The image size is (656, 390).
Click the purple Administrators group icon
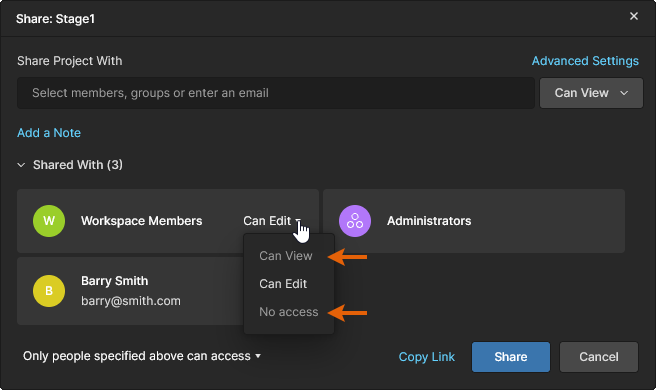coord(355,221)
